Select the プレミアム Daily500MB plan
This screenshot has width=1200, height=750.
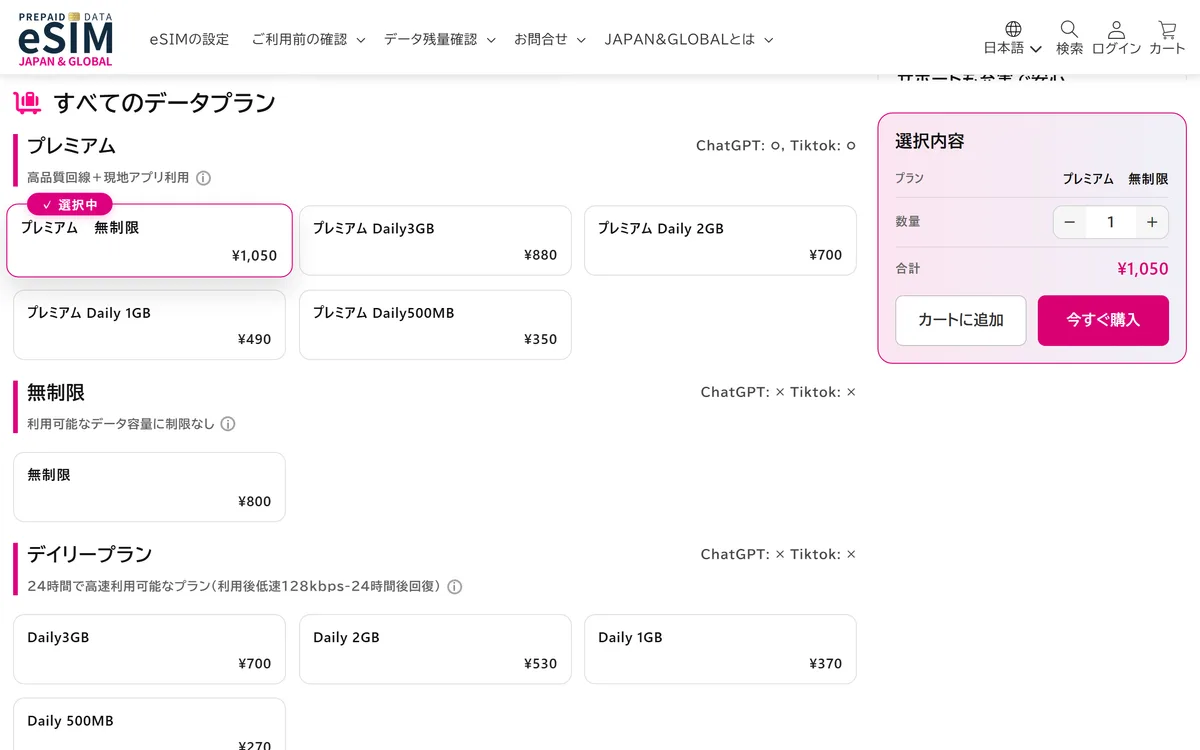pyautogui.click(x=435, y=325)
